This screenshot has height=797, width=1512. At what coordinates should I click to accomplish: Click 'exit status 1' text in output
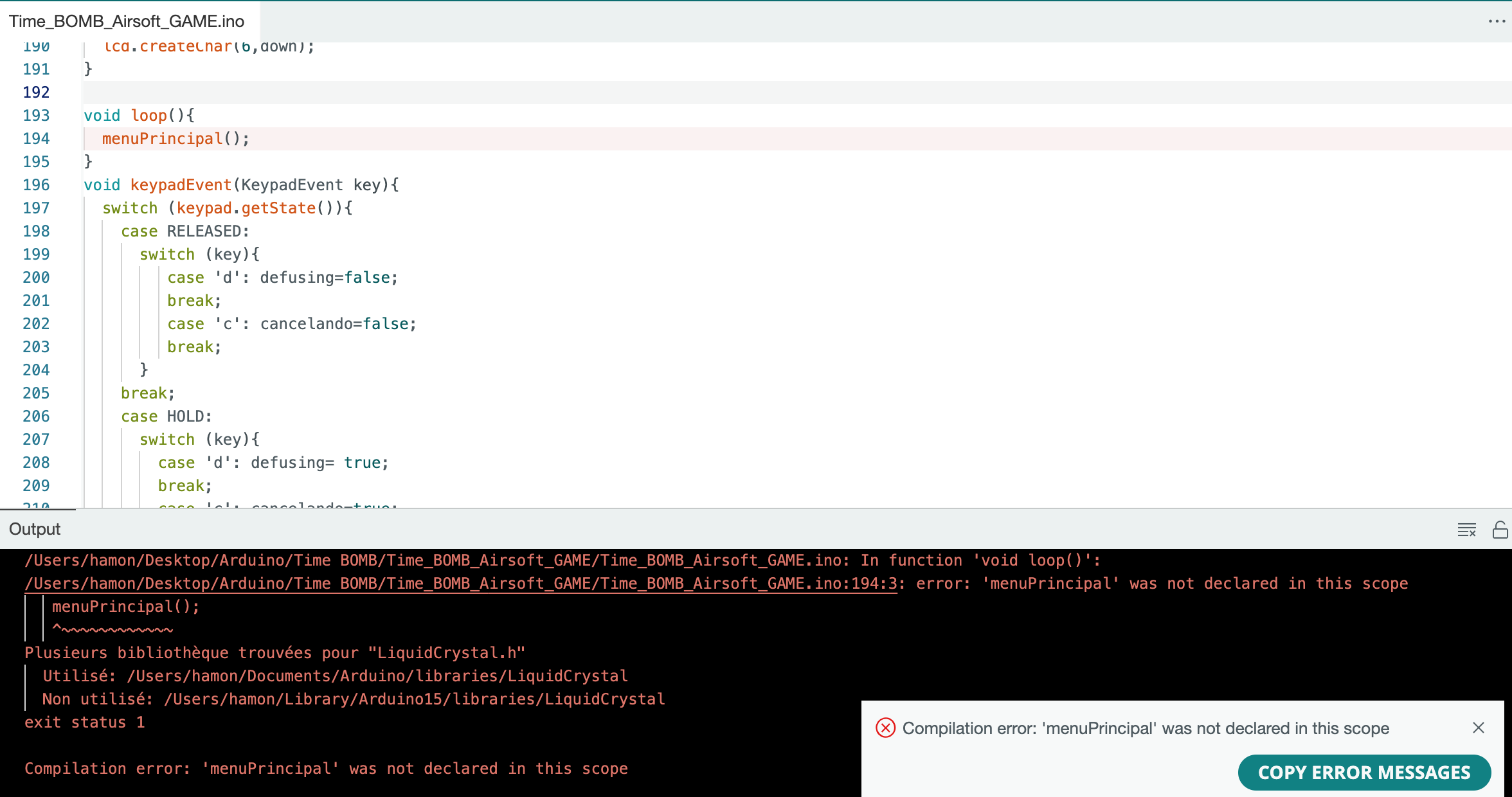coord(84,722)
